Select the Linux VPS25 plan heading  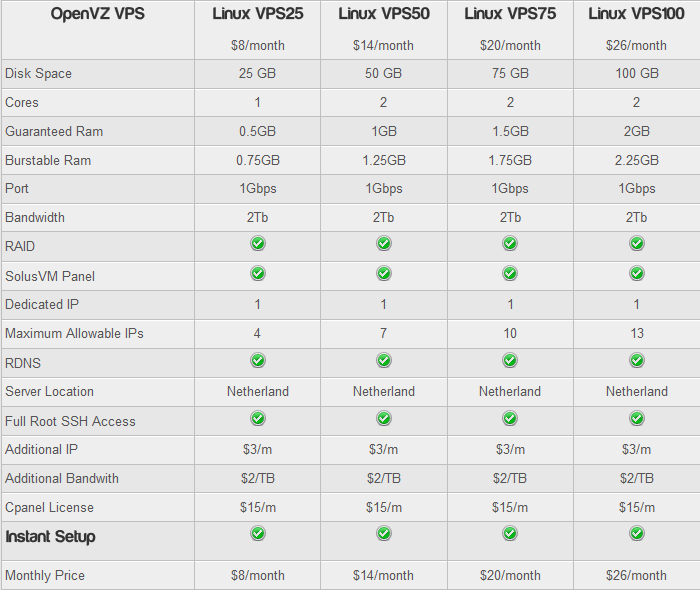pyautogui.click(x=258, y=14)
